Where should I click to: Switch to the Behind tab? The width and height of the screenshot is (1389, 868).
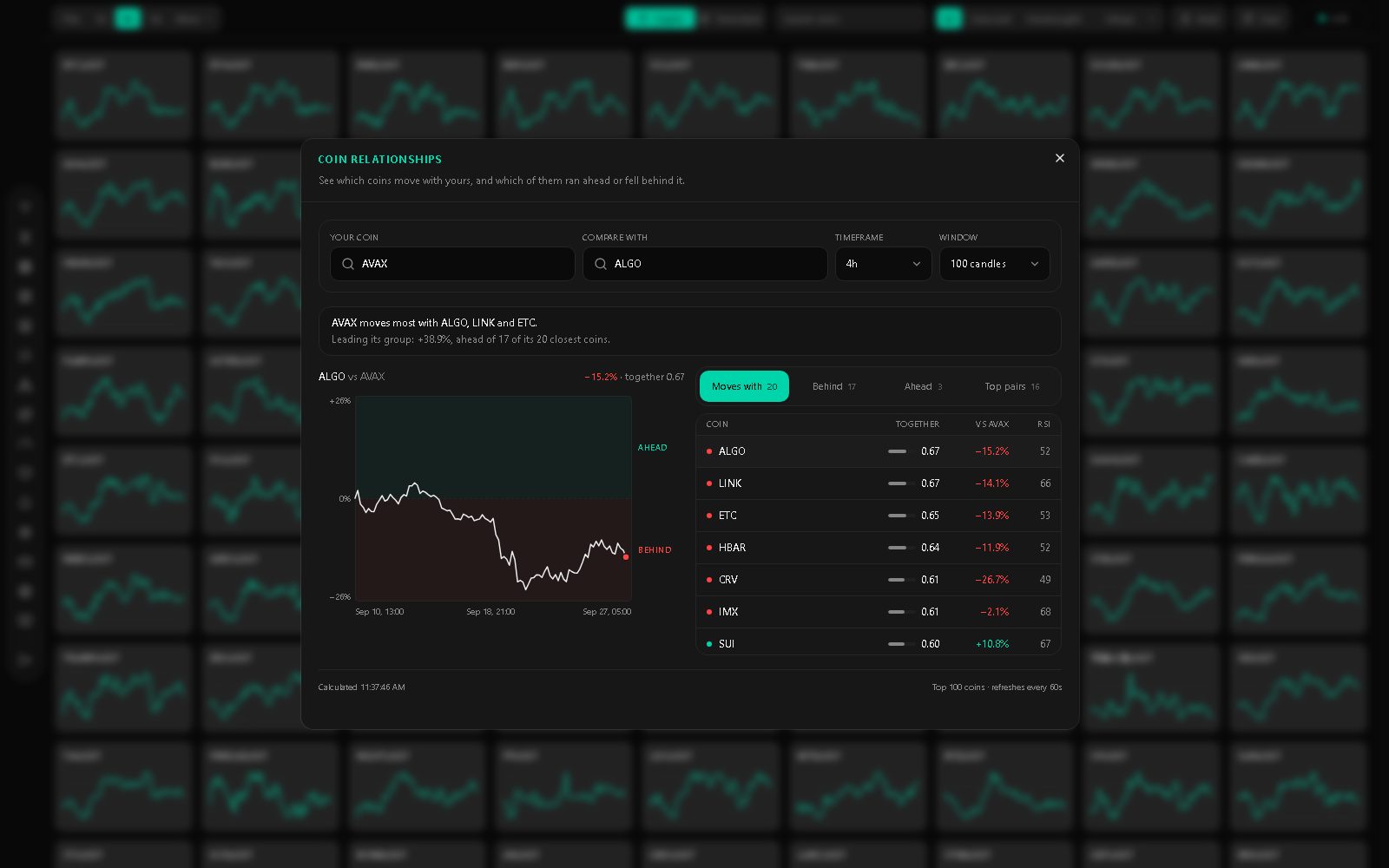pyautogui.click(x=834, y=386)
